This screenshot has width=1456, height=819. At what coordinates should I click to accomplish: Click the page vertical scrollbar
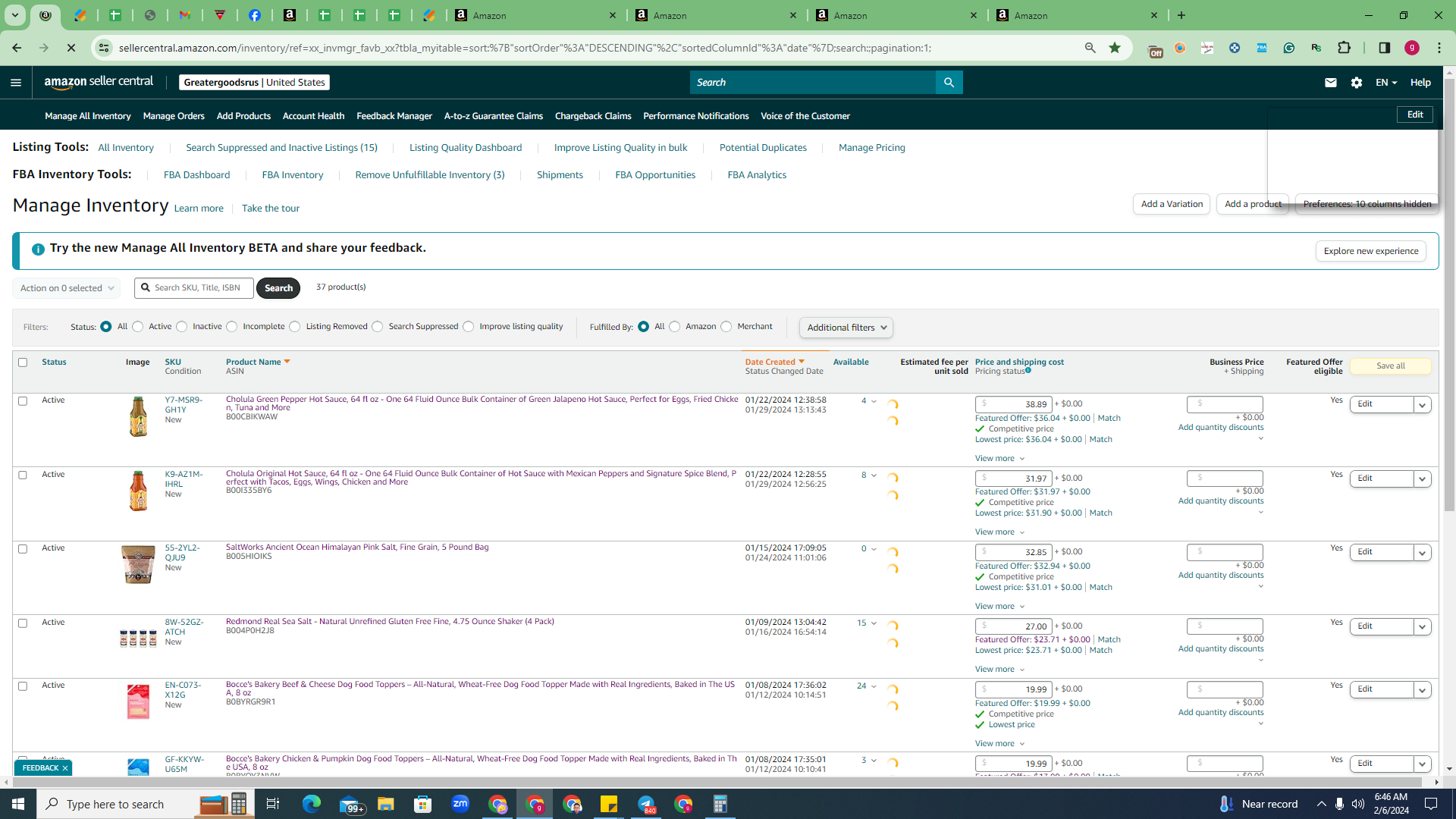coord(1449,294)
